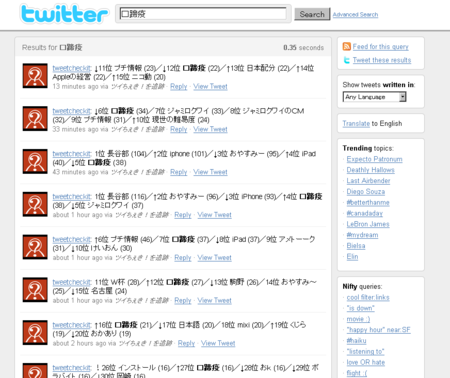Open avatar of tweet posted about 2 hours ago

point(35,332)
